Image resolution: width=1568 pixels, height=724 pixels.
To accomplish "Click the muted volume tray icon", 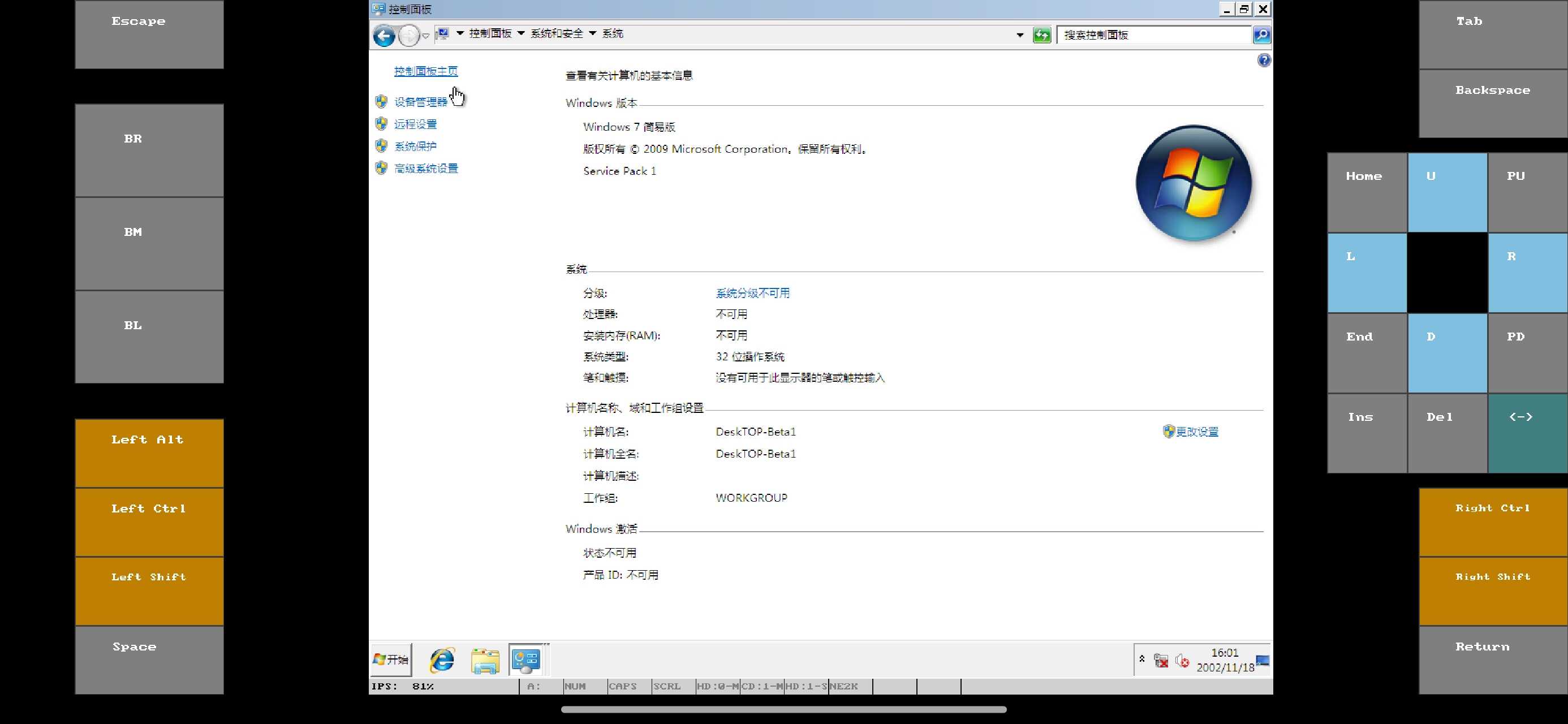I will [1182, 661].
